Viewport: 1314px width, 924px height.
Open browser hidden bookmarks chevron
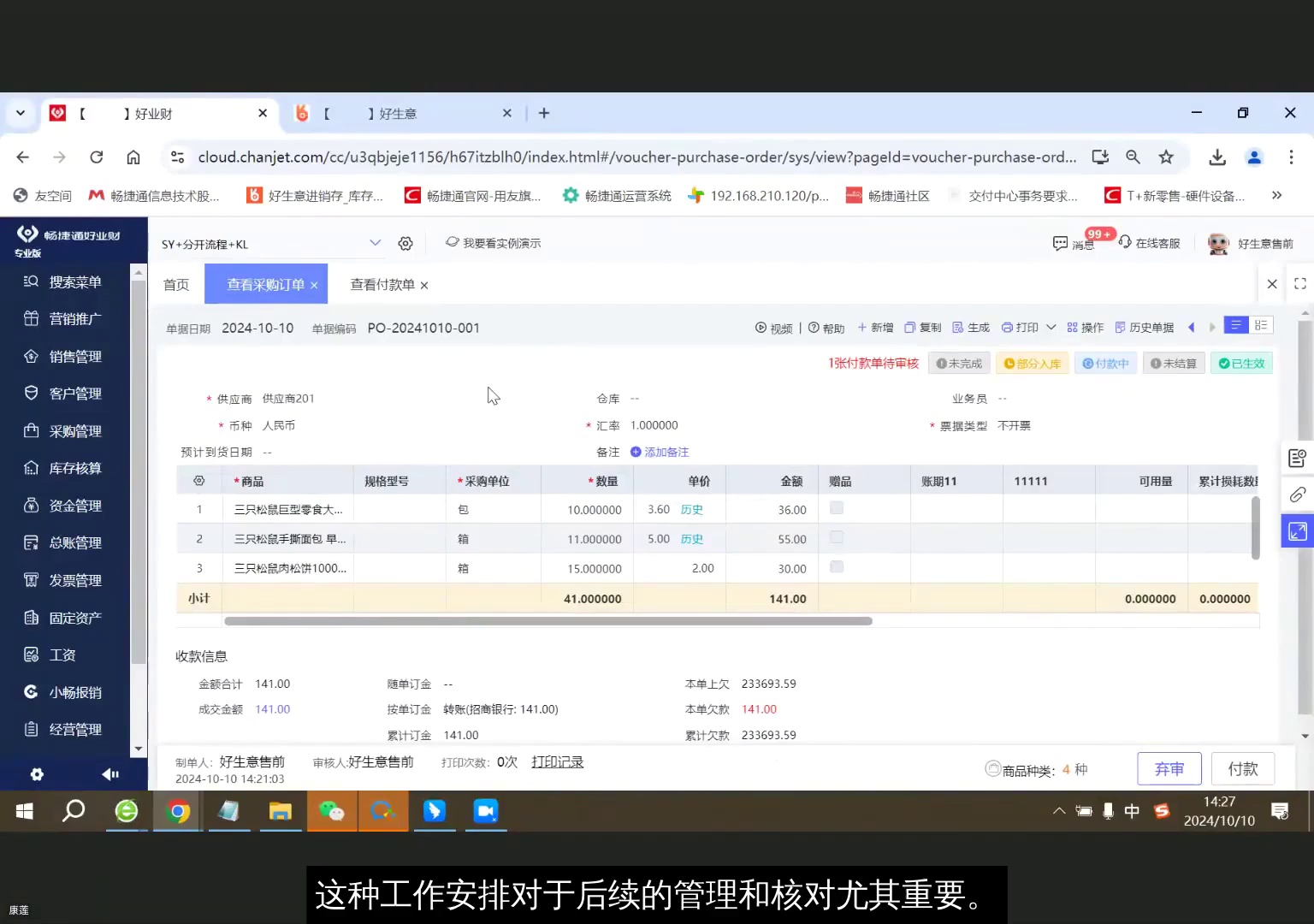click(1277, 195)
